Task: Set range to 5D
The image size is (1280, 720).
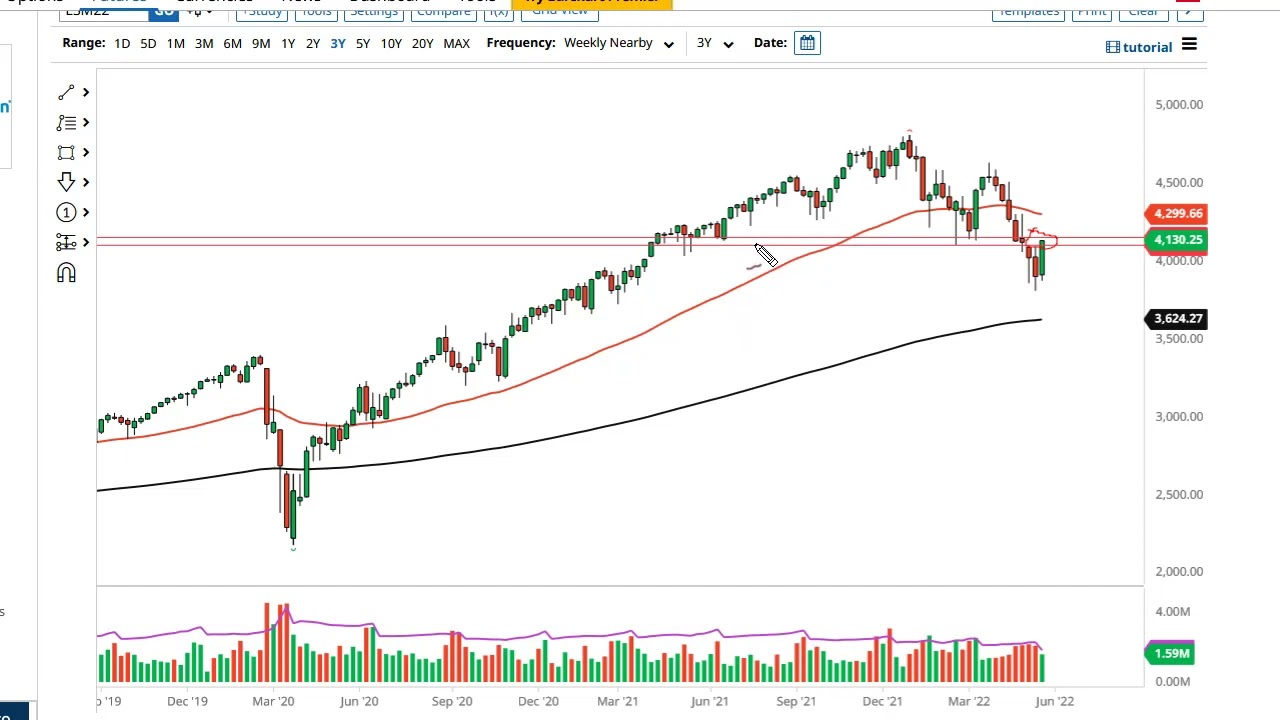Action: 148,43
